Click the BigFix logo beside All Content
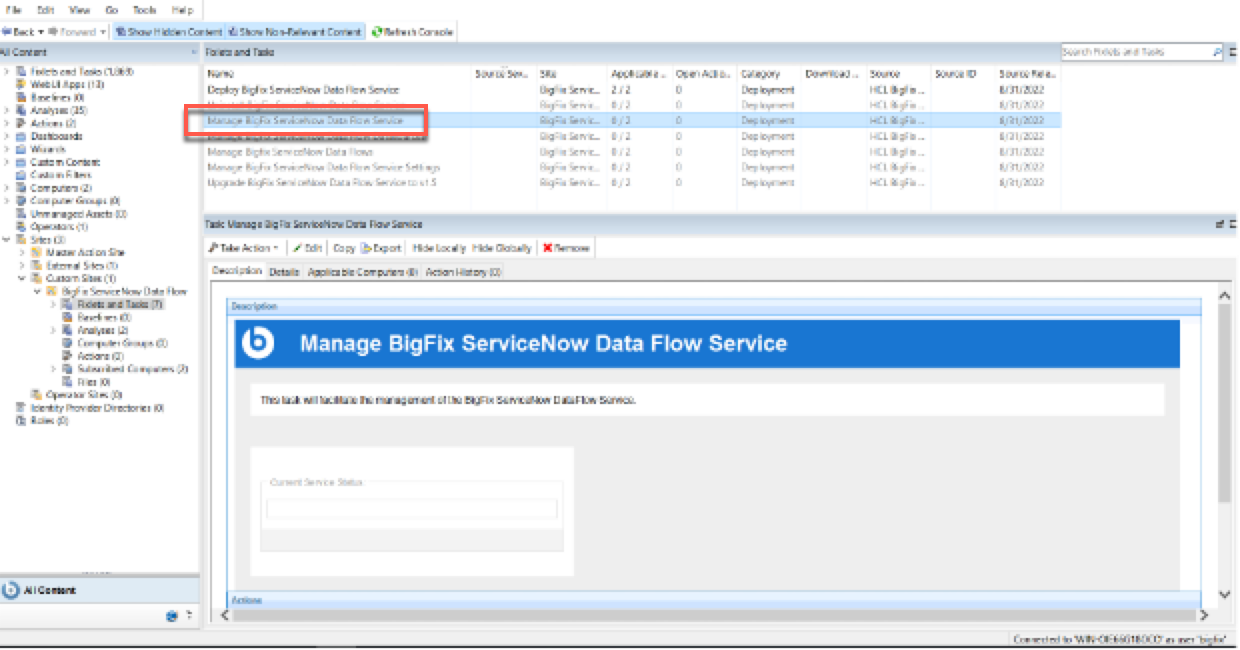This screenshot has width=1240, height=650. (x=11, y=590)
